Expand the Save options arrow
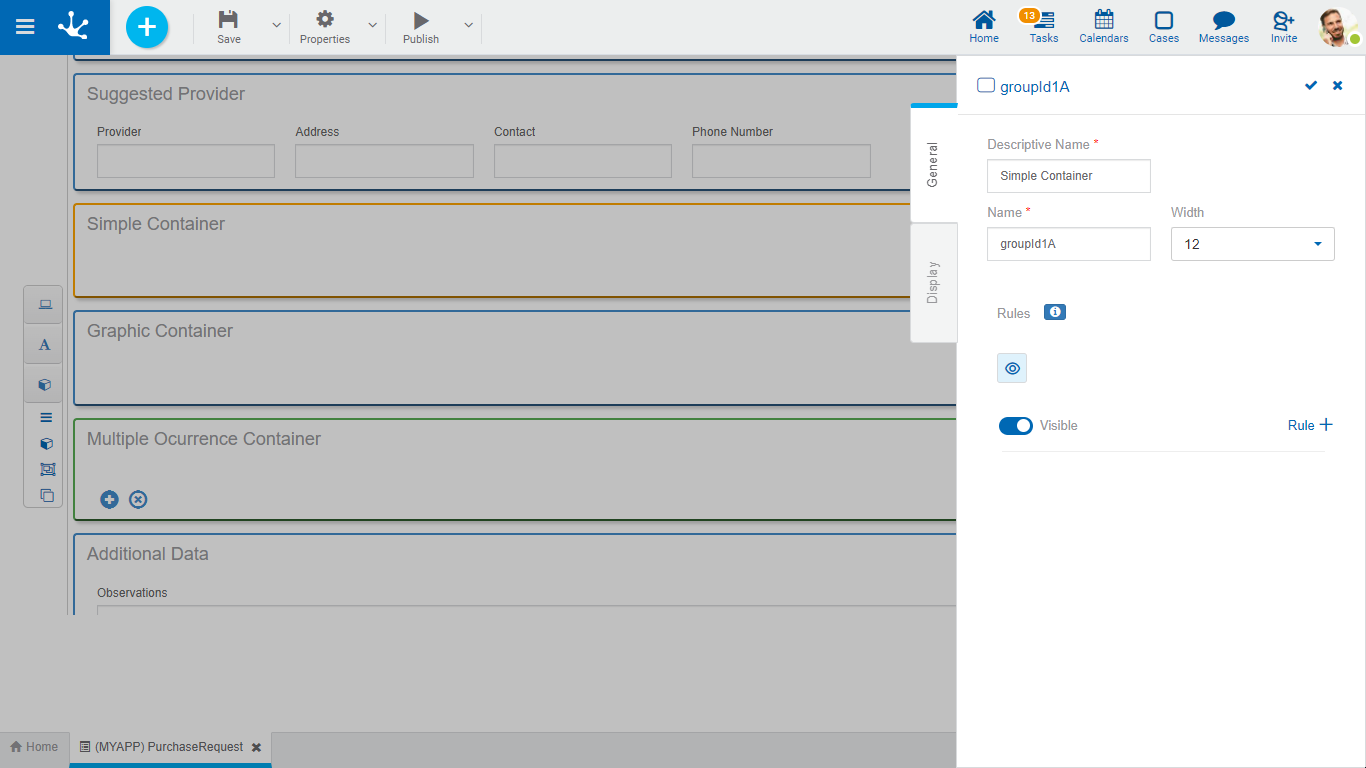The height and width of the screenshot is (768, 1366). pyautogui.click(x=277, y=25)
